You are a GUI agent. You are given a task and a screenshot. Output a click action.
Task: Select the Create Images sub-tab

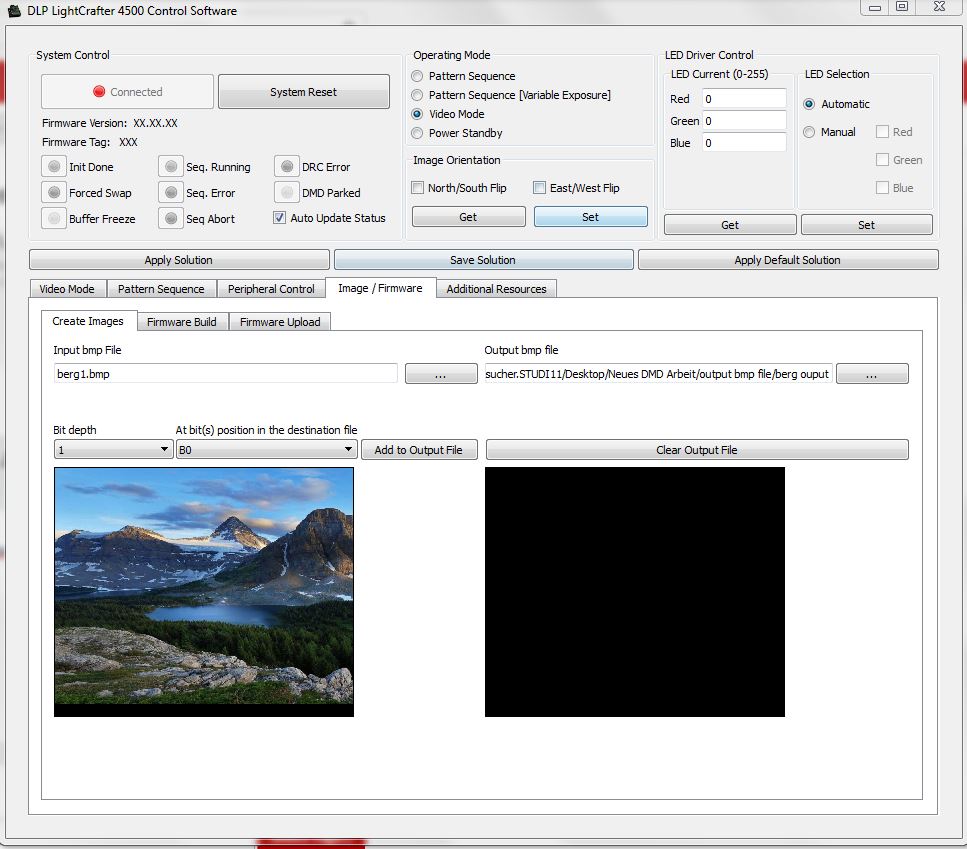pyautogui.click(x=88, y=321)
